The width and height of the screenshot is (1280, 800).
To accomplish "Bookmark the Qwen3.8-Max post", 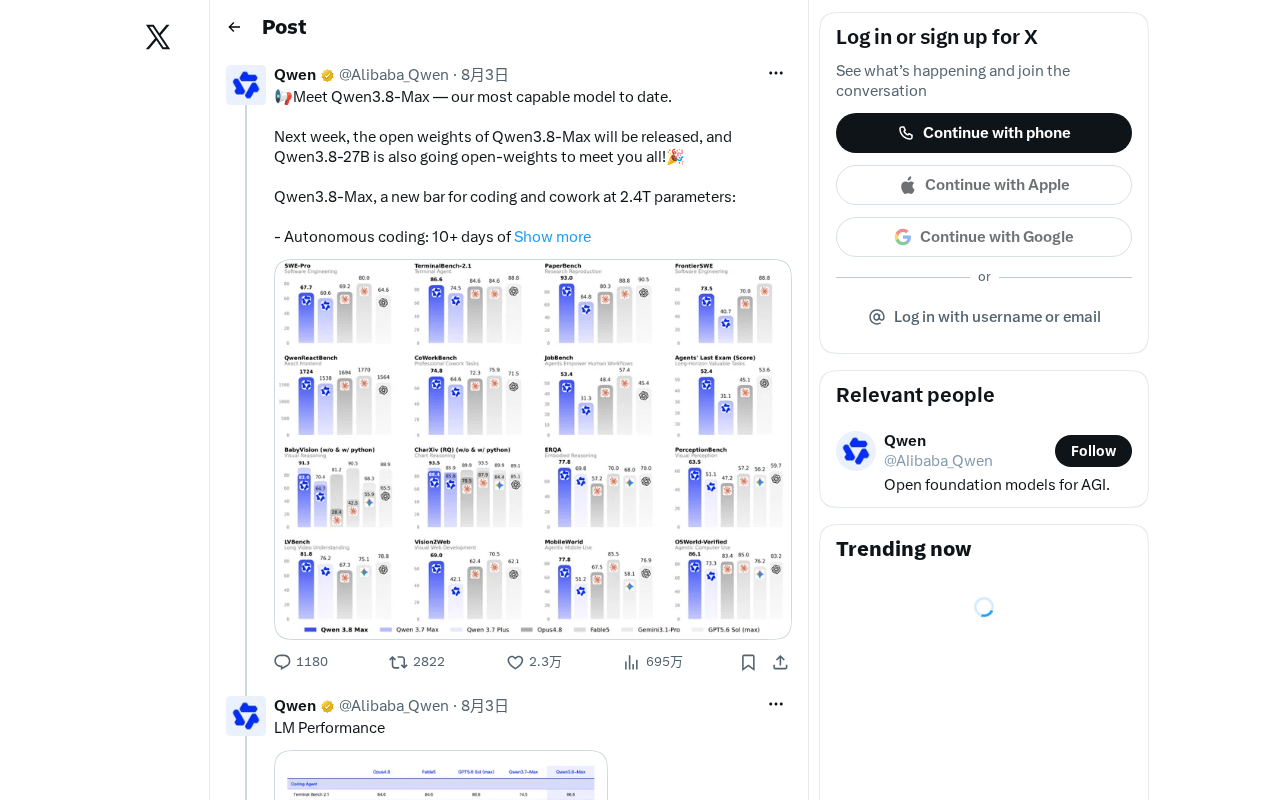I will point(748,662).
